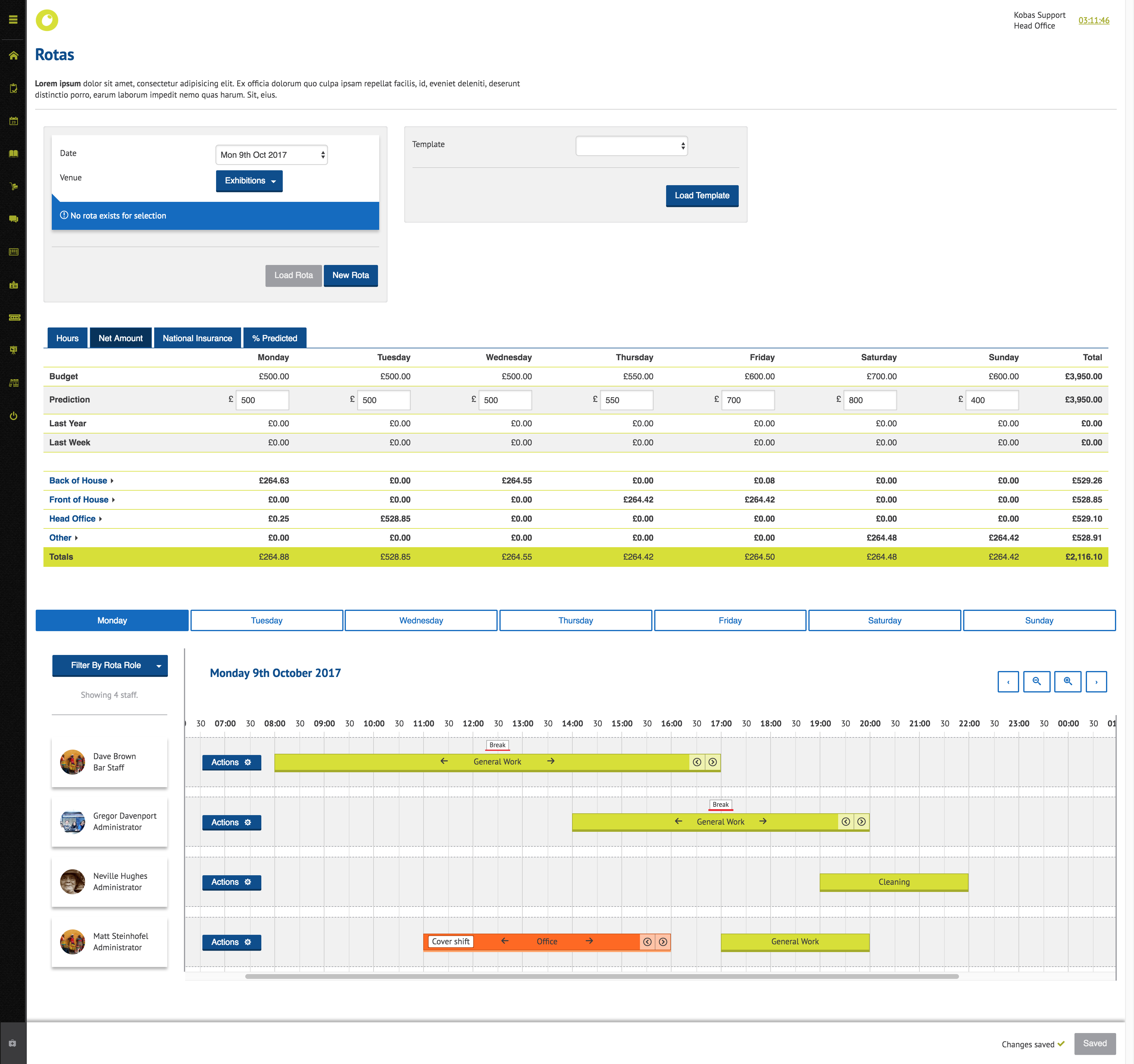Open the hamburger menu icon
This screenshot has height=1064, width=1134.
13,19
